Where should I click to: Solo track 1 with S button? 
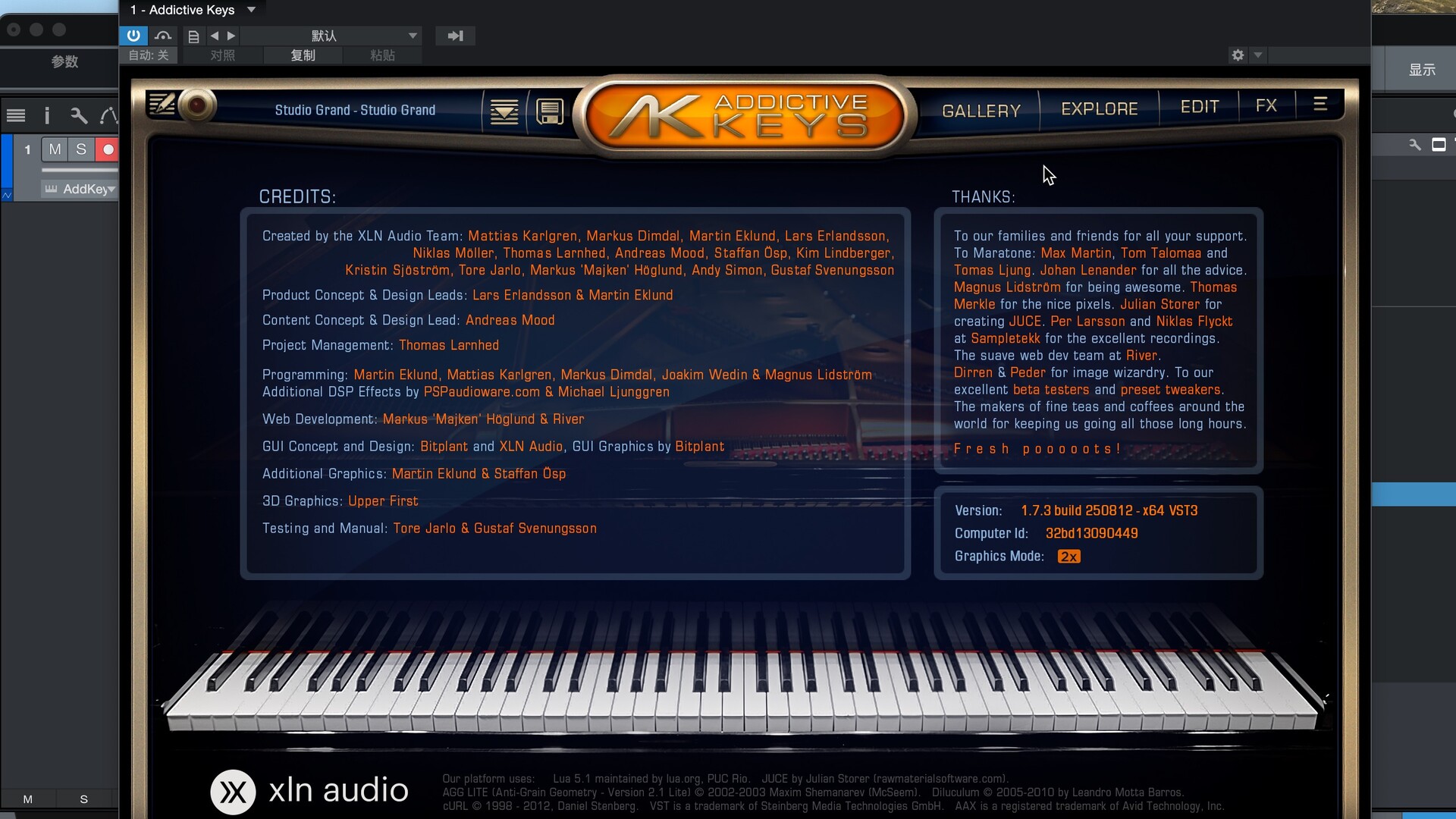pyautogui.click(x=81, y=149)
